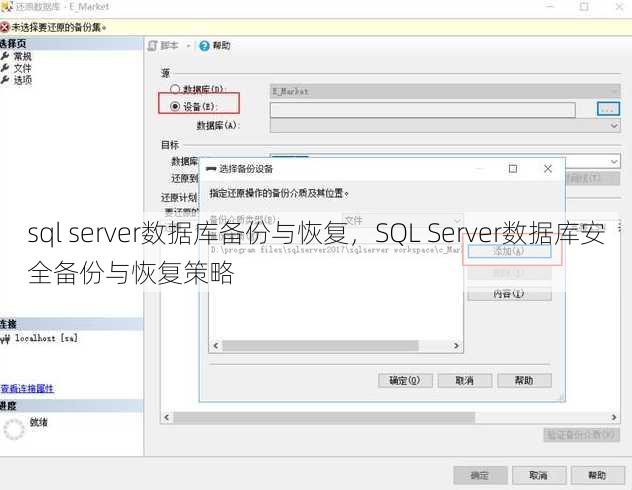Click the wrench icon beside 选项

[x=5, y=80]
